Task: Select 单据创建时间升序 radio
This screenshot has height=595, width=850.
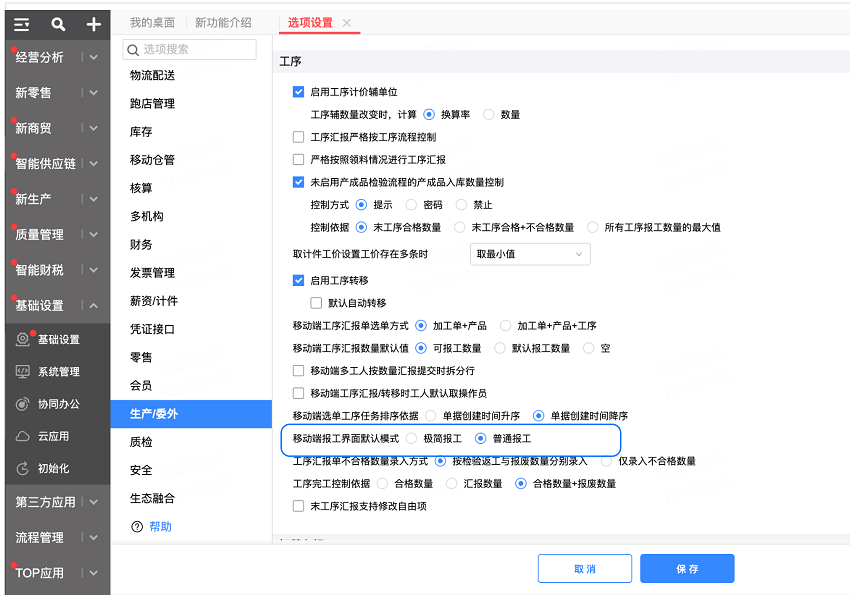Action: (430, 416)
